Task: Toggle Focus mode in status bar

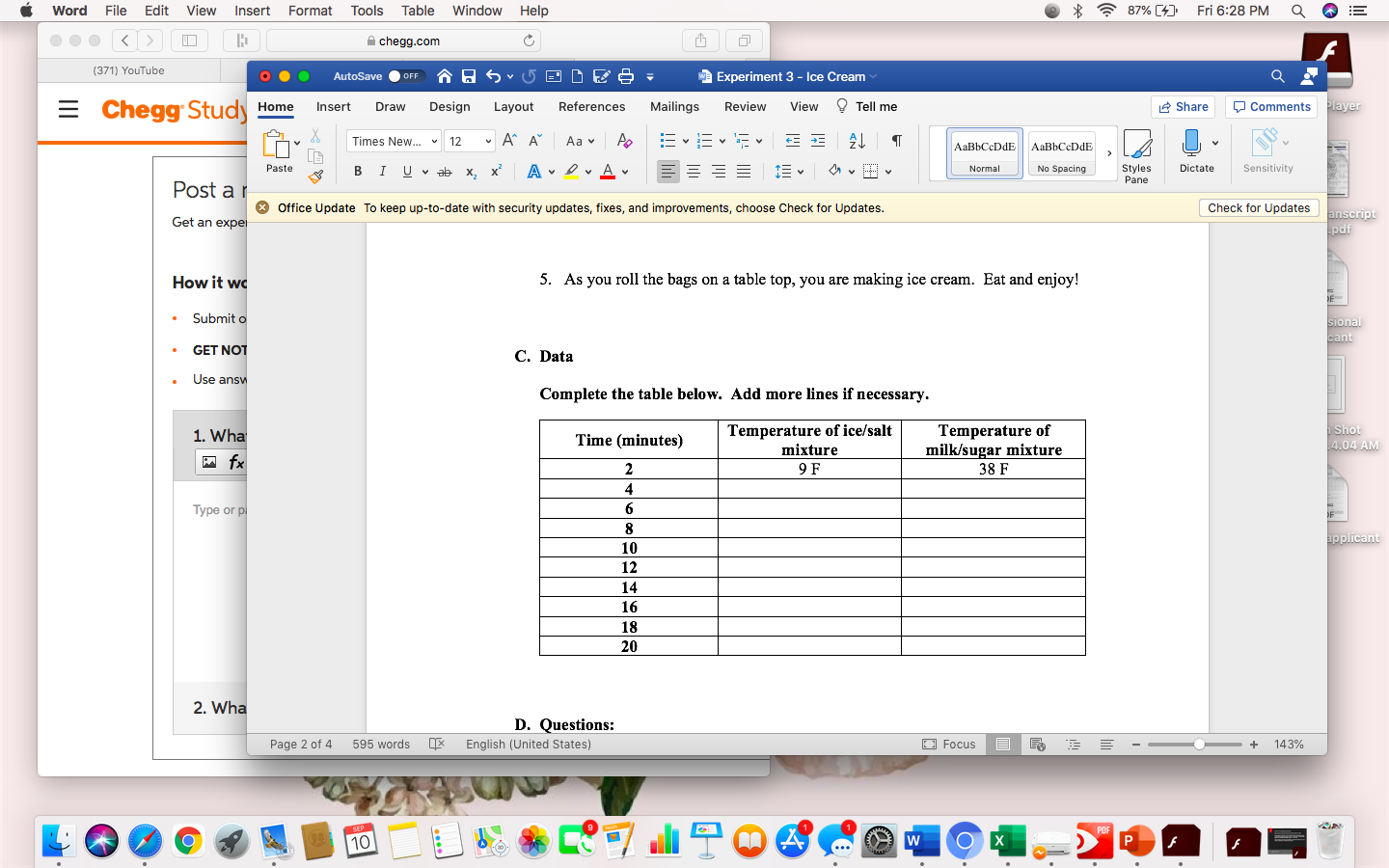Action: click(948, 744)
